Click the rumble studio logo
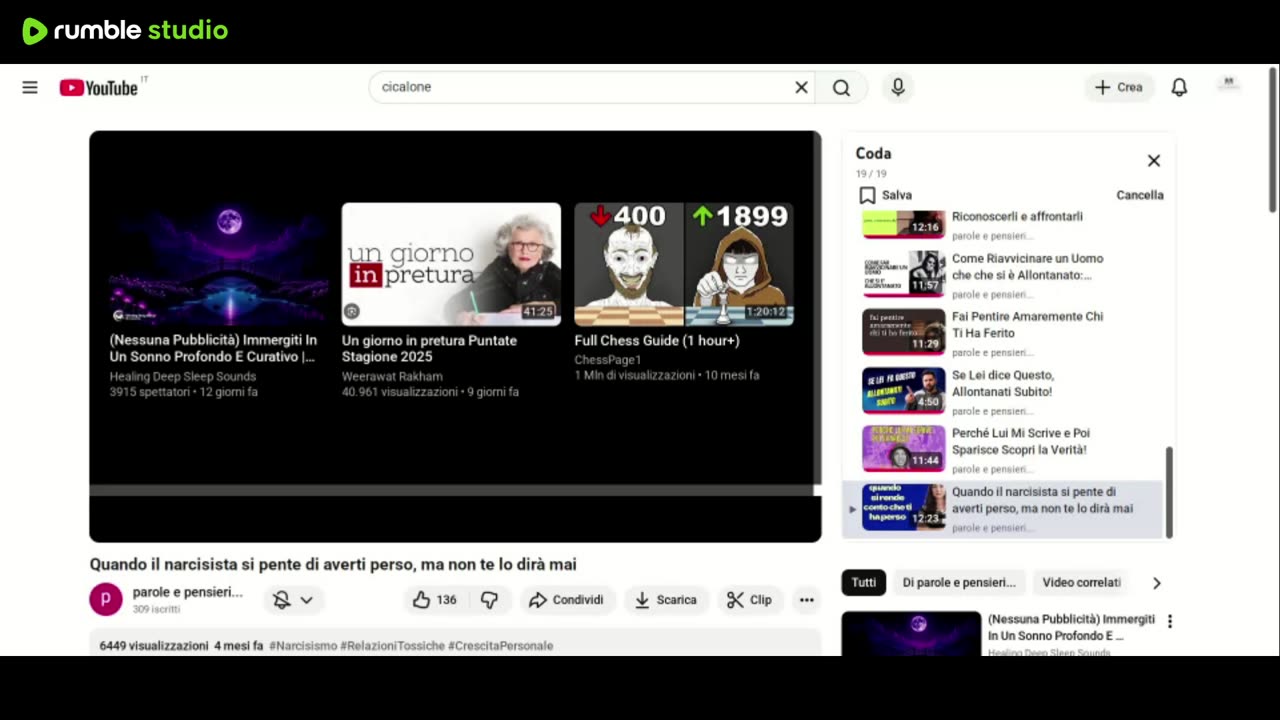 [x=125, y=31]
